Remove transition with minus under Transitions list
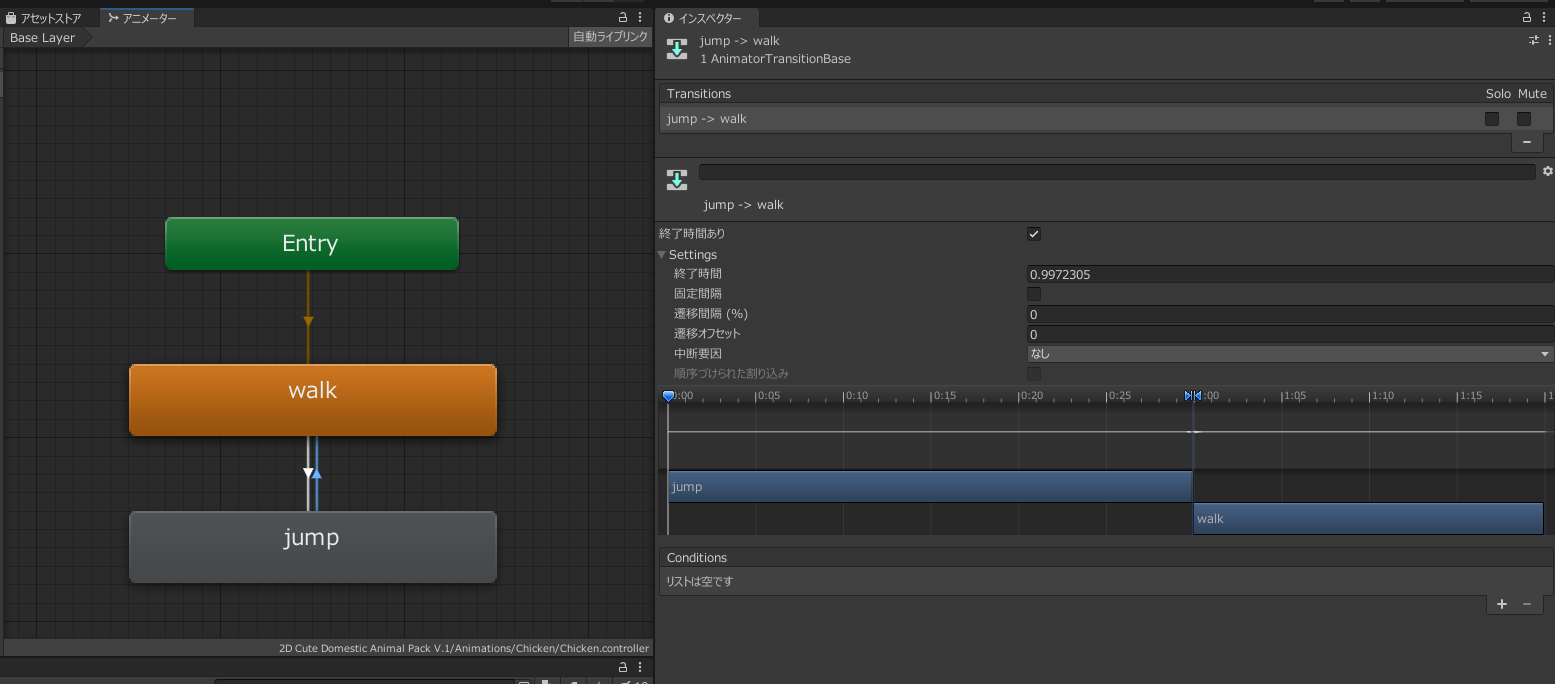 click(x=1526, y=142)
